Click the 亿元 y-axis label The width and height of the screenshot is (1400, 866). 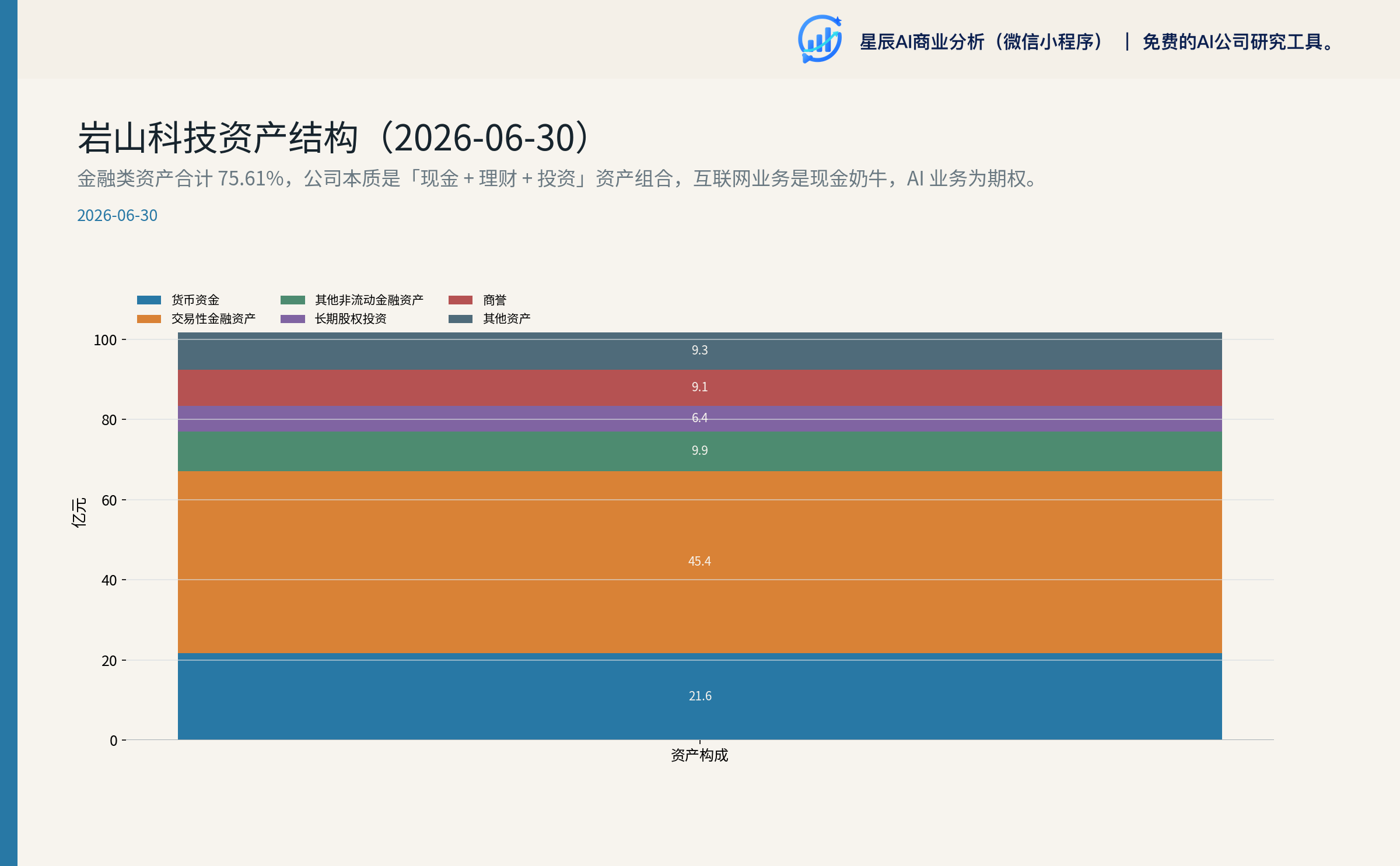pos(79,513)
